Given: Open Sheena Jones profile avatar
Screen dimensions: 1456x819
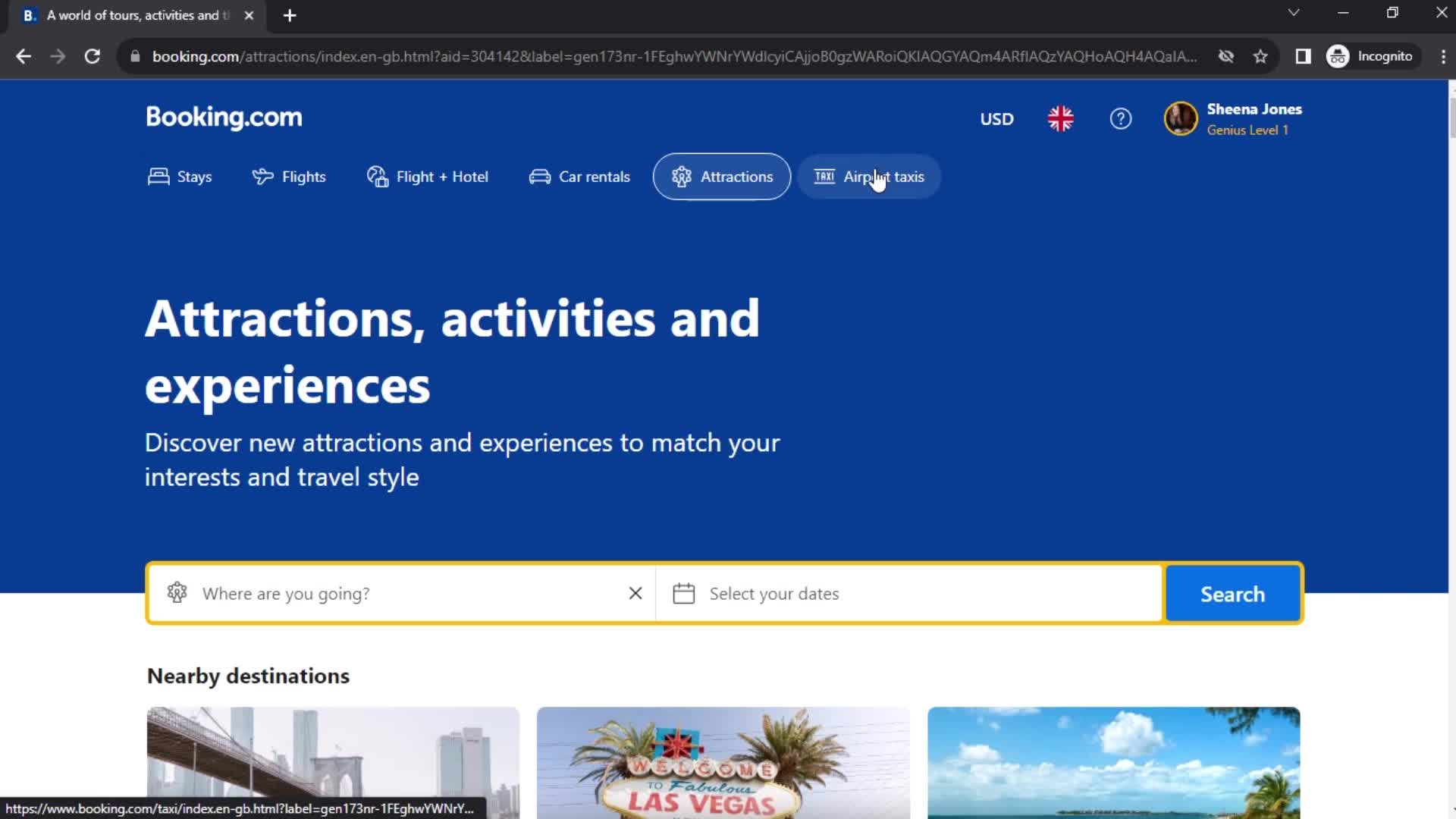Looking at the screenshot, I should (x=1181, y=119).
